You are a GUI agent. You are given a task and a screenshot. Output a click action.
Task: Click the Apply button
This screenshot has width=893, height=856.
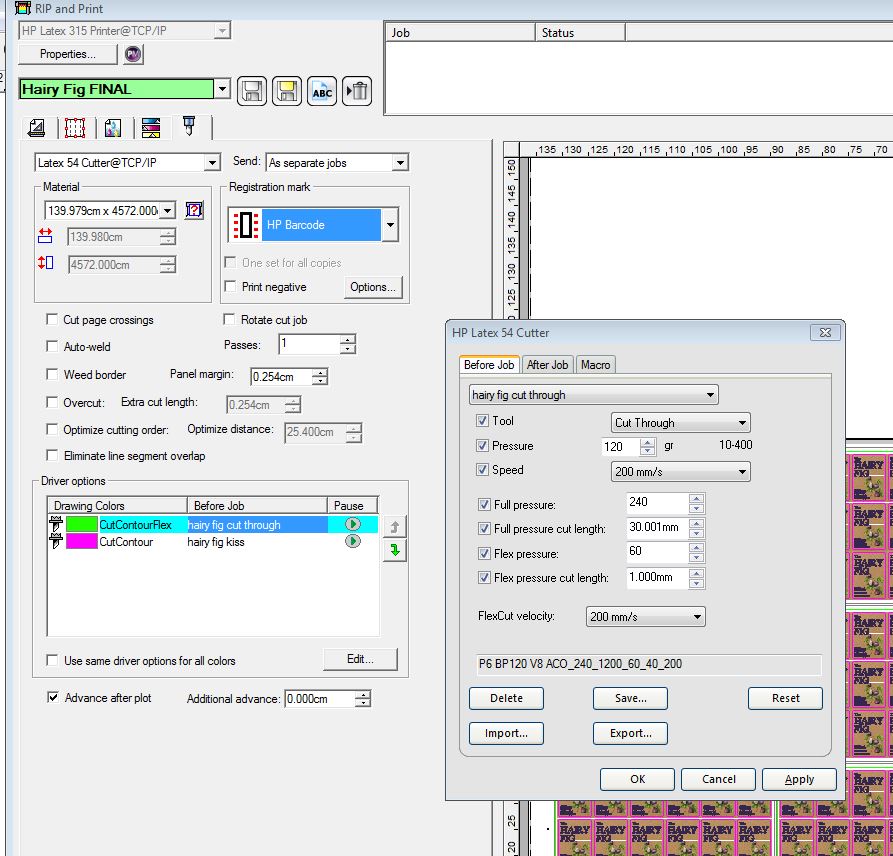pyautogui.click(x=800, y=779)
